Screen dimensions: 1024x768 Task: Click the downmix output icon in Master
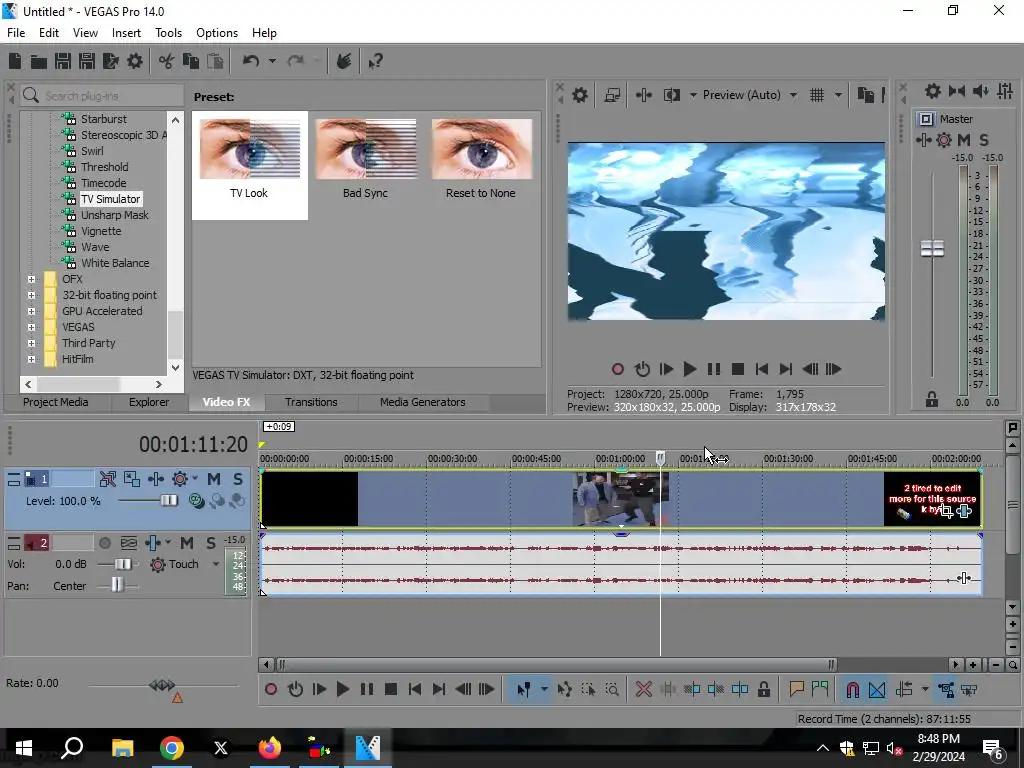(957, 91)
